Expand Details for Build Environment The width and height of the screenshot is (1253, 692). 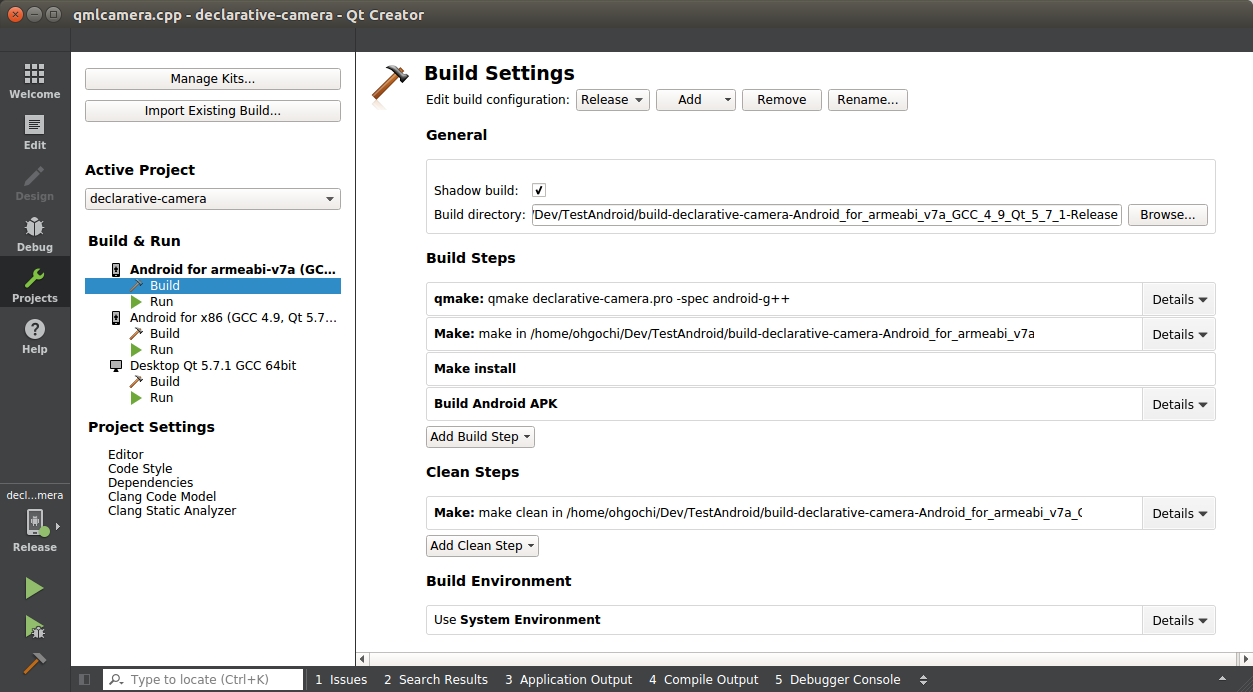click(1179, 620)
